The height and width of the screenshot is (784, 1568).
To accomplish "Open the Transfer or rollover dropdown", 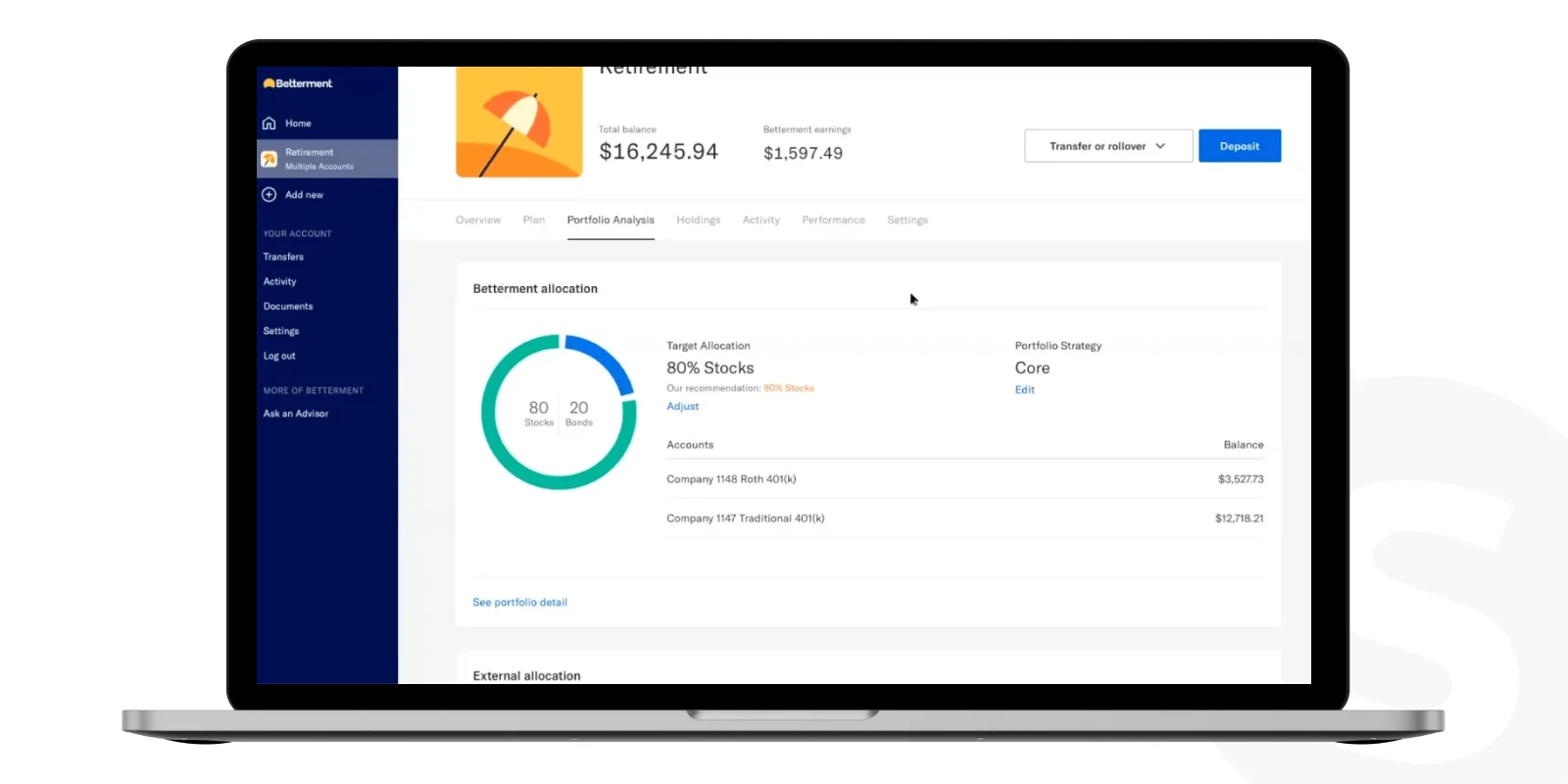I will tap(1108, 146).
